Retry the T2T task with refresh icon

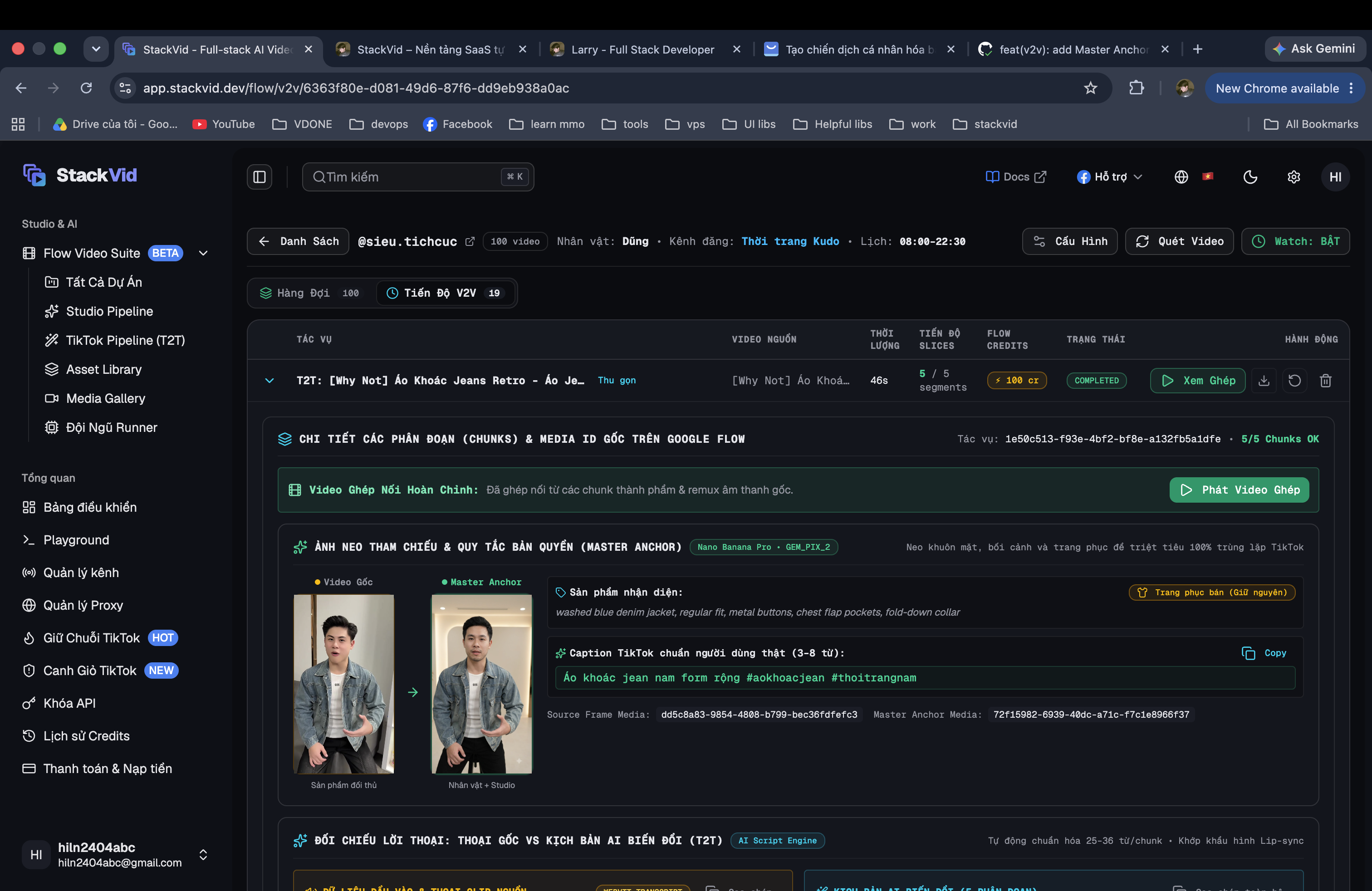click(1294, 380)
